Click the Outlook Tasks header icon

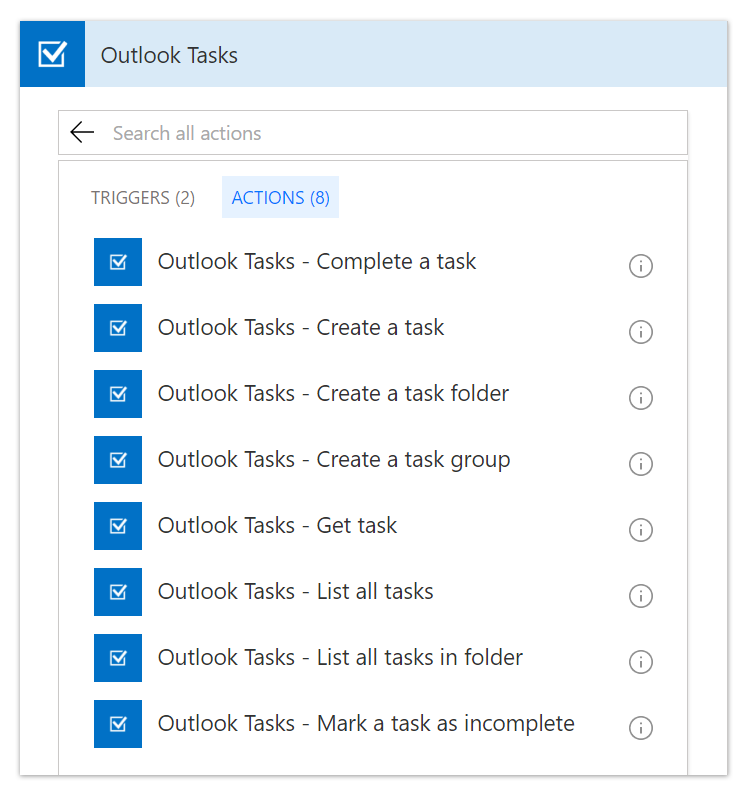click(52, 54)
